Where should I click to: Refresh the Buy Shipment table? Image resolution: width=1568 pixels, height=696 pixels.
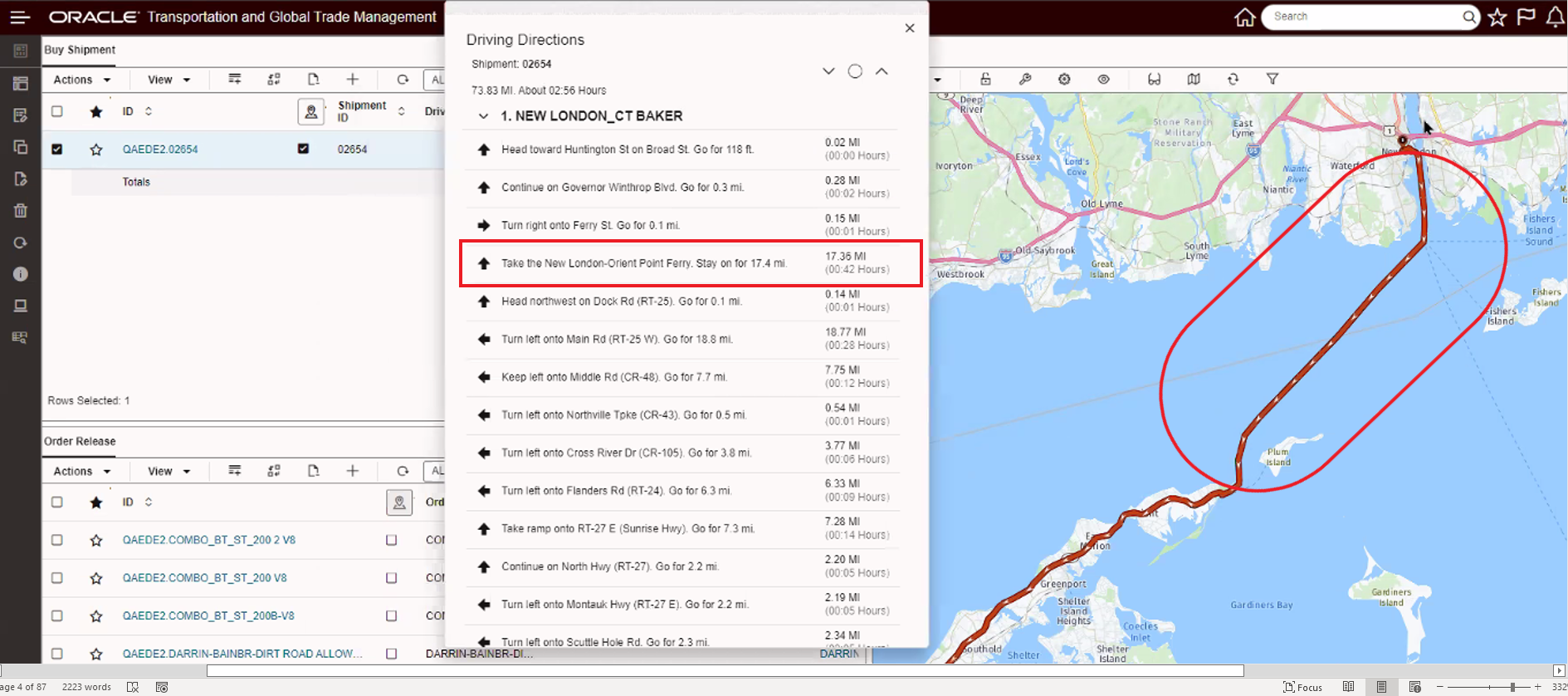tap(403, 79)
